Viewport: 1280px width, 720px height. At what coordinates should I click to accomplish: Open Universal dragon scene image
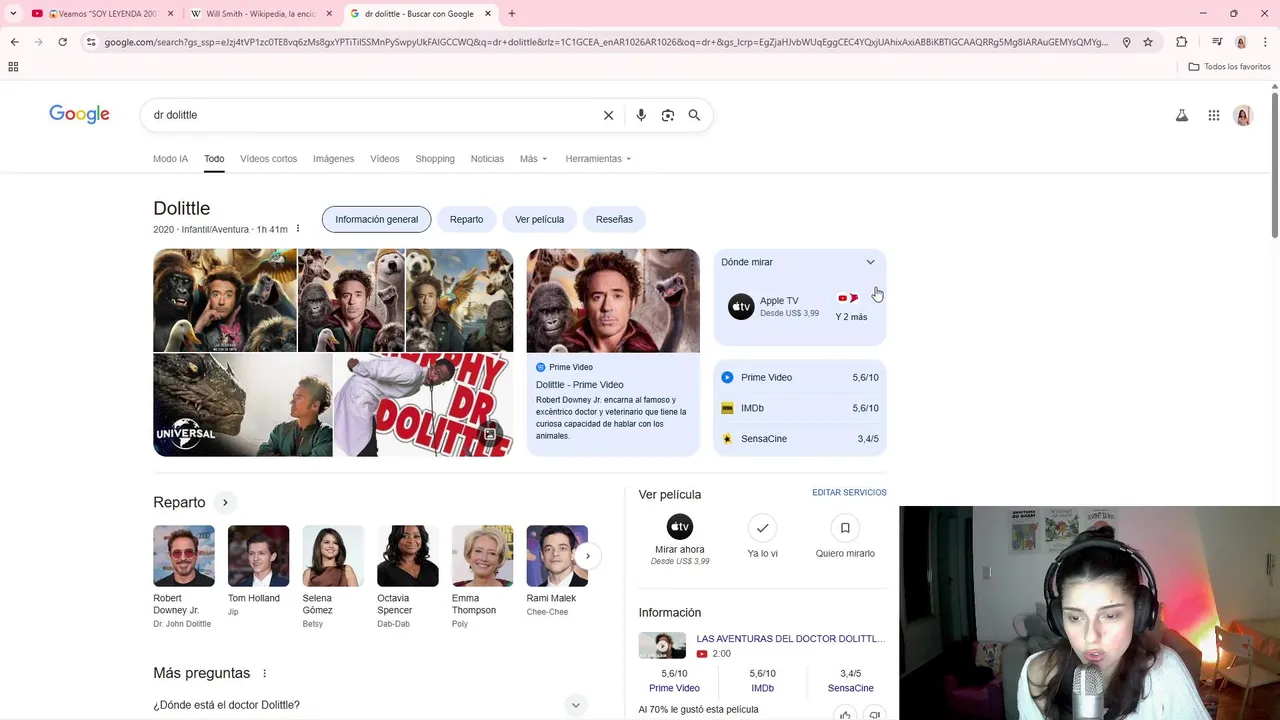[242, 405]
